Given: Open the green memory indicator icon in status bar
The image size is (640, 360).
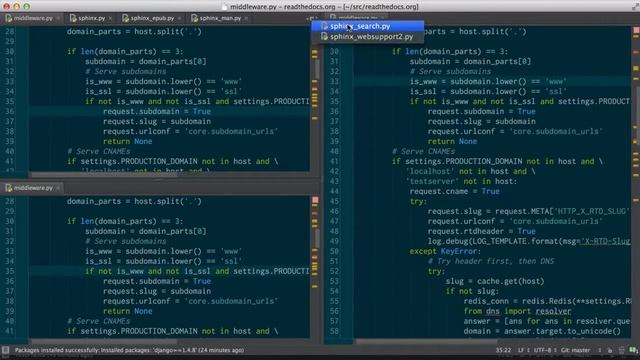Looking at the screenshot, I should pos(633,350).
